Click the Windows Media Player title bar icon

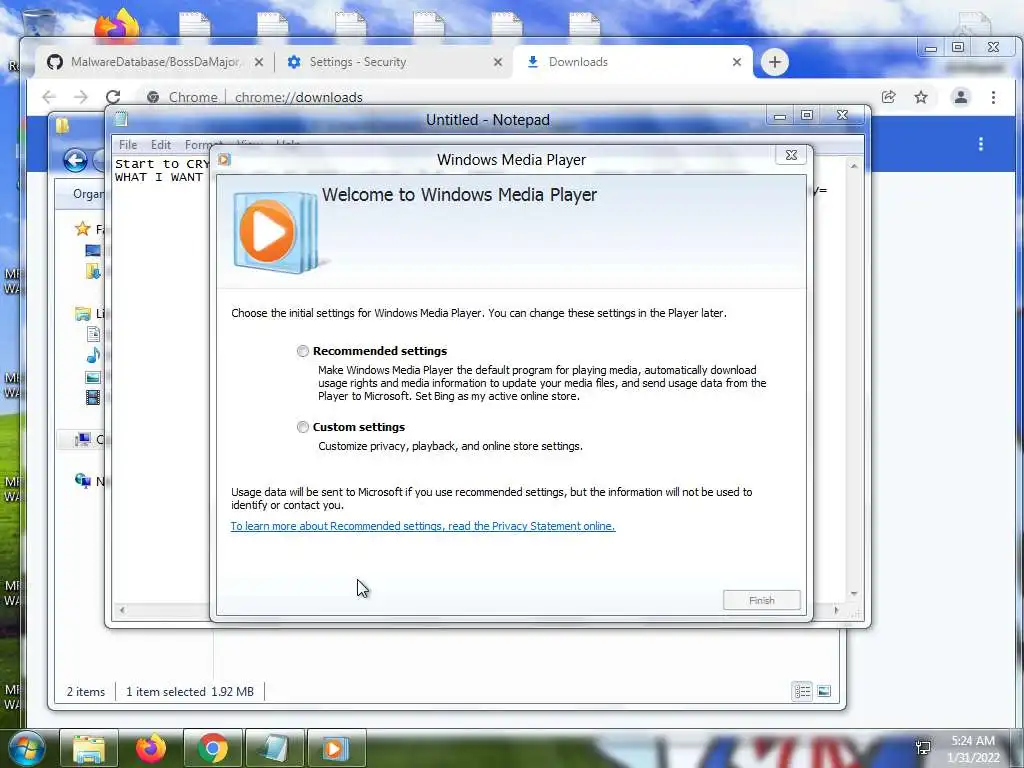pyautogui.click(x=225, y=159)
